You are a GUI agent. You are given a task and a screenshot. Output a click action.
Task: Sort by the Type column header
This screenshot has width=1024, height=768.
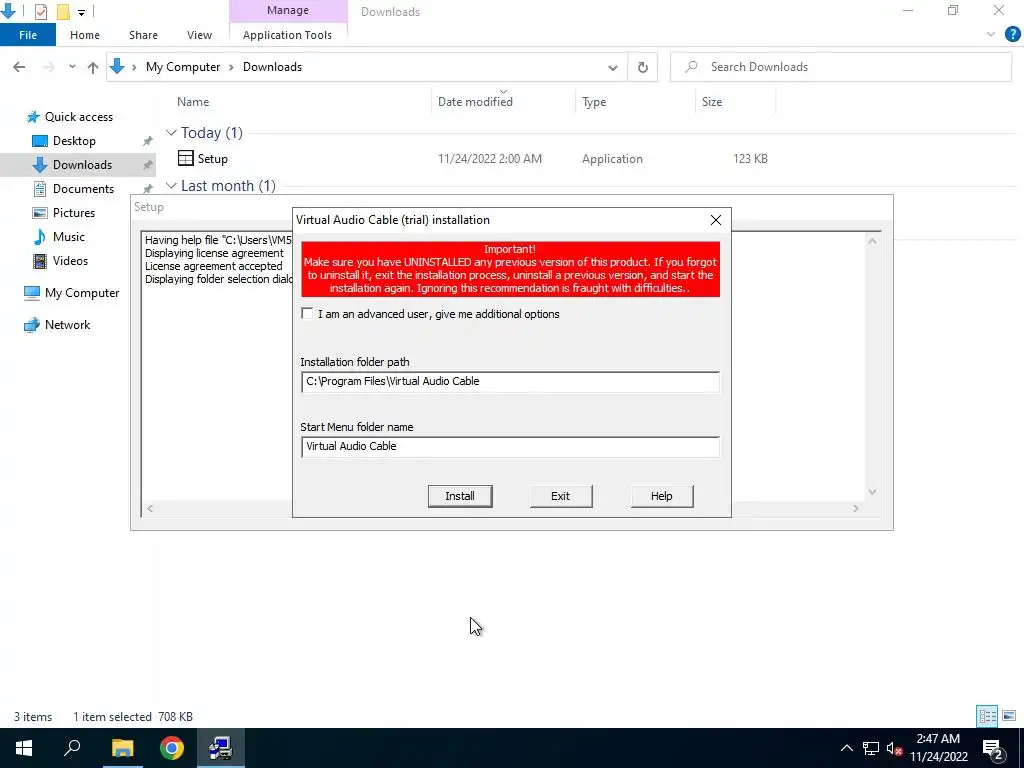594,102
